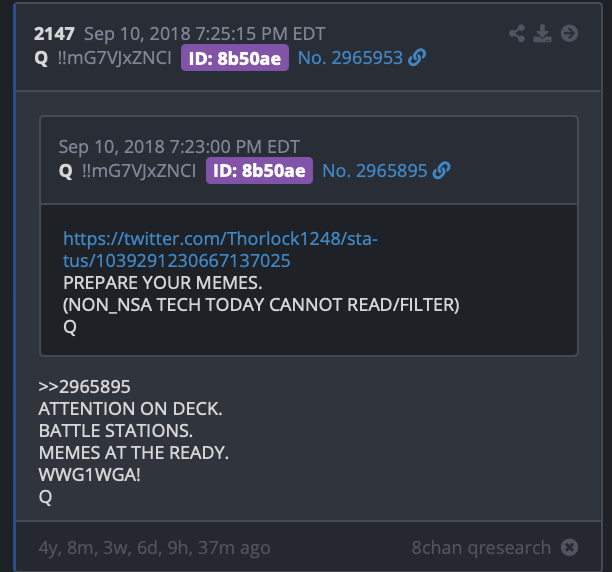The width and height of the screenshot is (612, 572).
Task: Click the share icon on post 2147
Action: (517, 33)
